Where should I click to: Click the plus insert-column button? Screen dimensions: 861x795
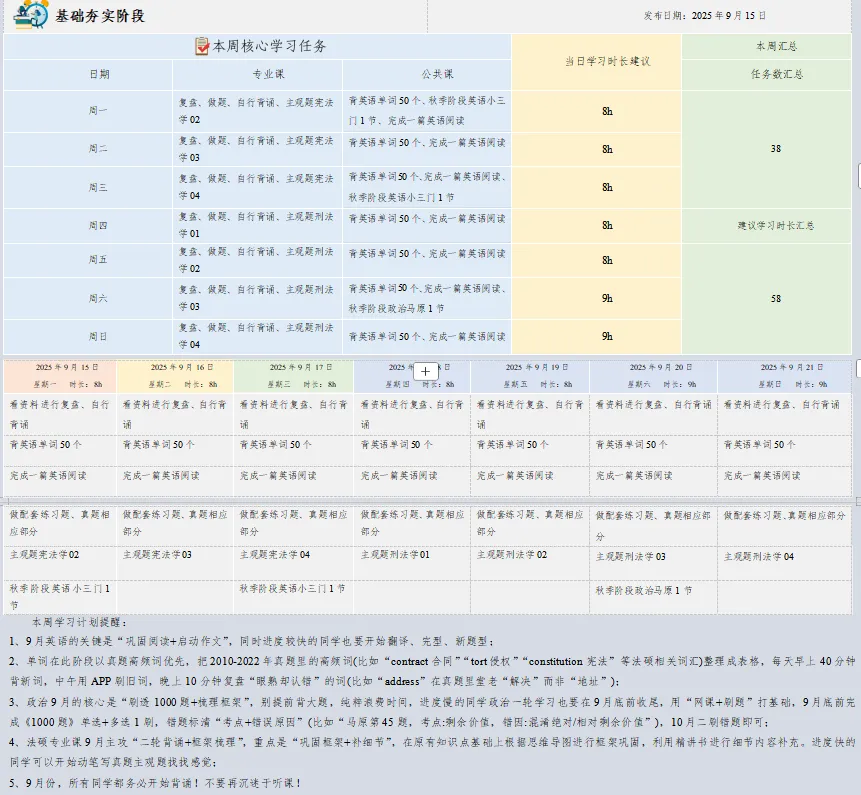(x=426, y=372)
